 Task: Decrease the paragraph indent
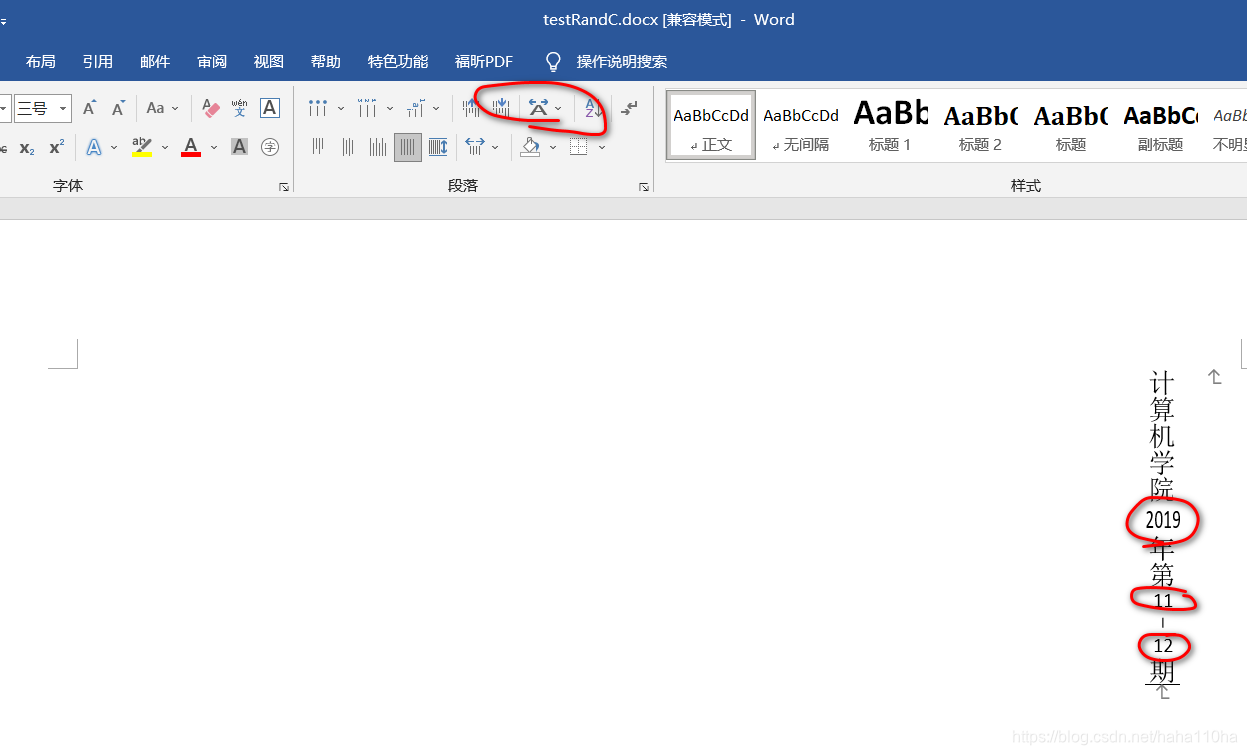471,108
